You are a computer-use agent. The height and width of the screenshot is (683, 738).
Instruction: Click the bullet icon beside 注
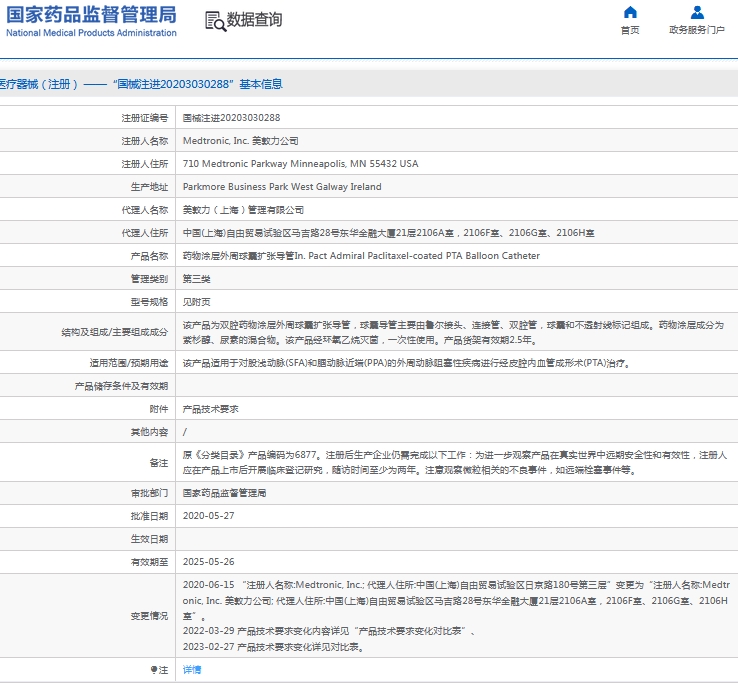click(x=153, y=669)
